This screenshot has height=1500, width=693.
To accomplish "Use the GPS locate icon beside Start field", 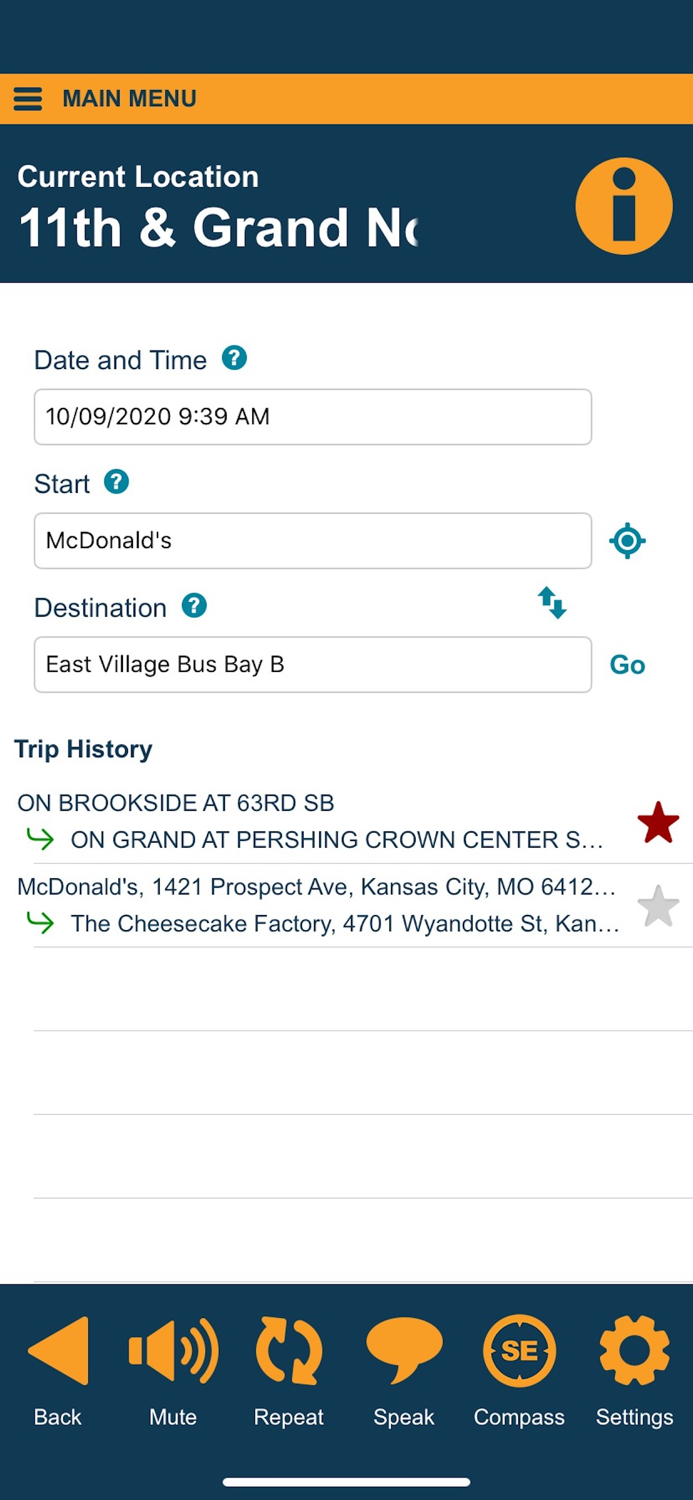I will 627,540.
